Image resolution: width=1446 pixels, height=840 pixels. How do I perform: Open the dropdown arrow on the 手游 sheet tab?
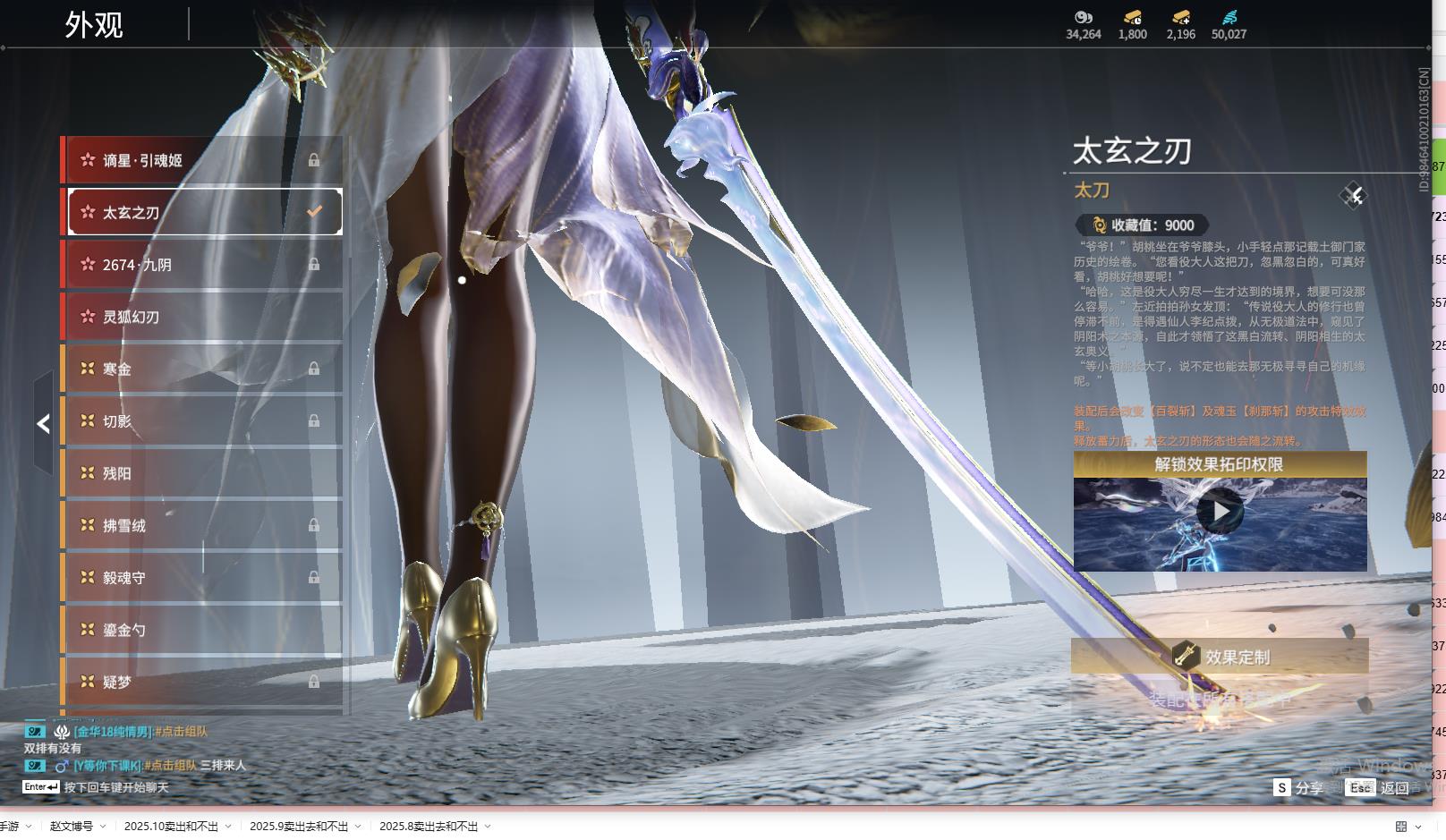(x=29, y=827)
